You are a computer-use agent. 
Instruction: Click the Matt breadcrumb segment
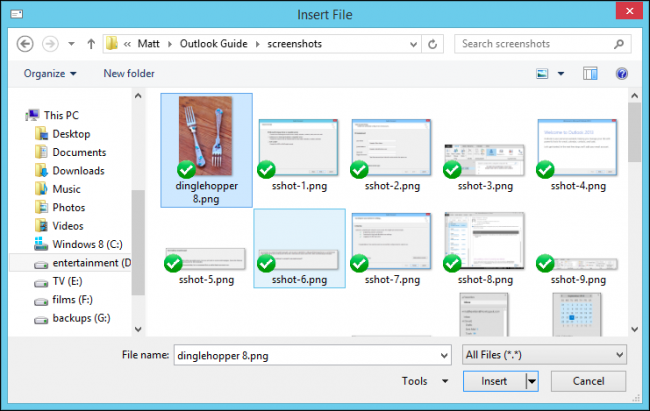click(x=148, y=44)
